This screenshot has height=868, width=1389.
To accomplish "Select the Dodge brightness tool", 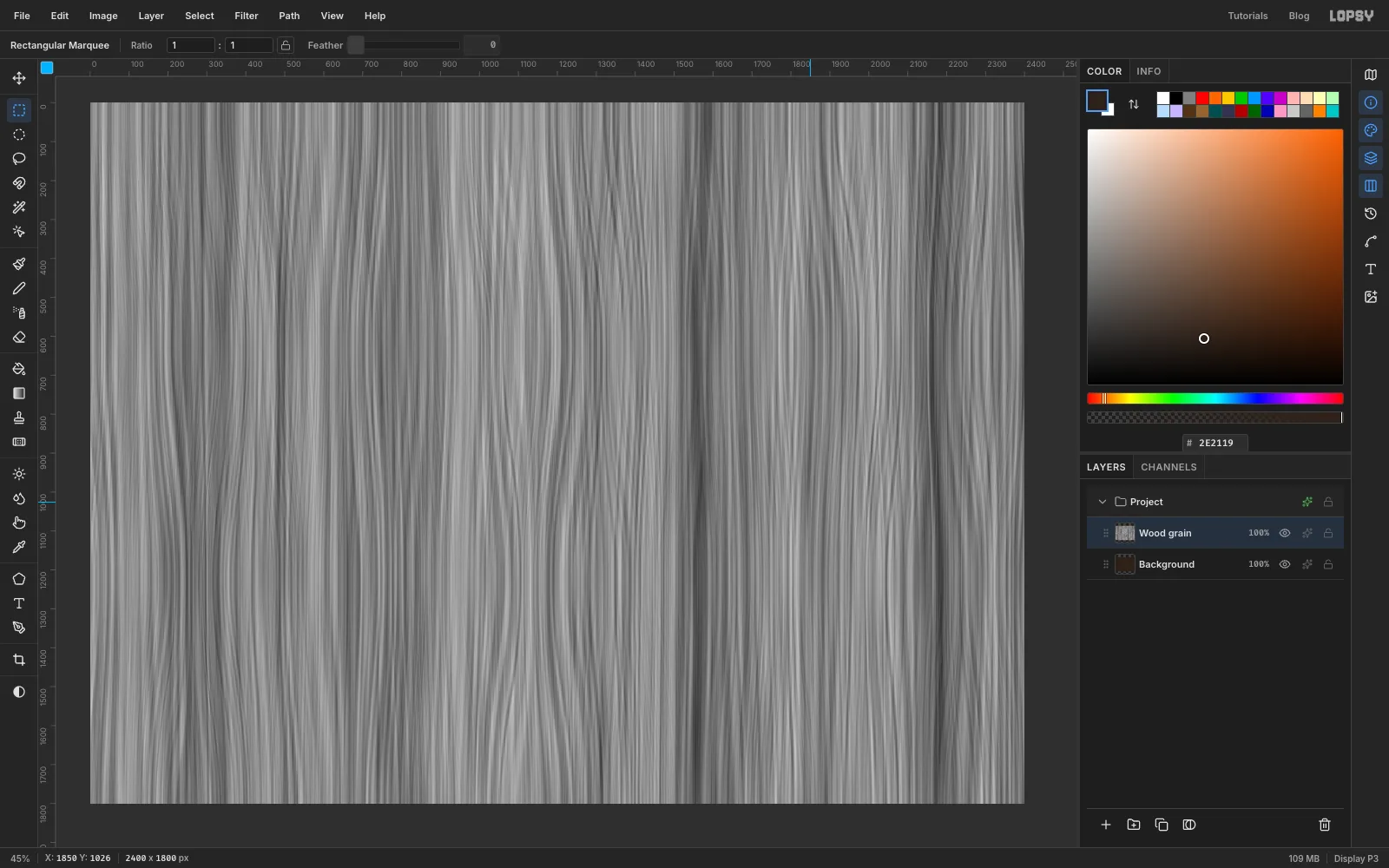I will [x=19, y=474].
